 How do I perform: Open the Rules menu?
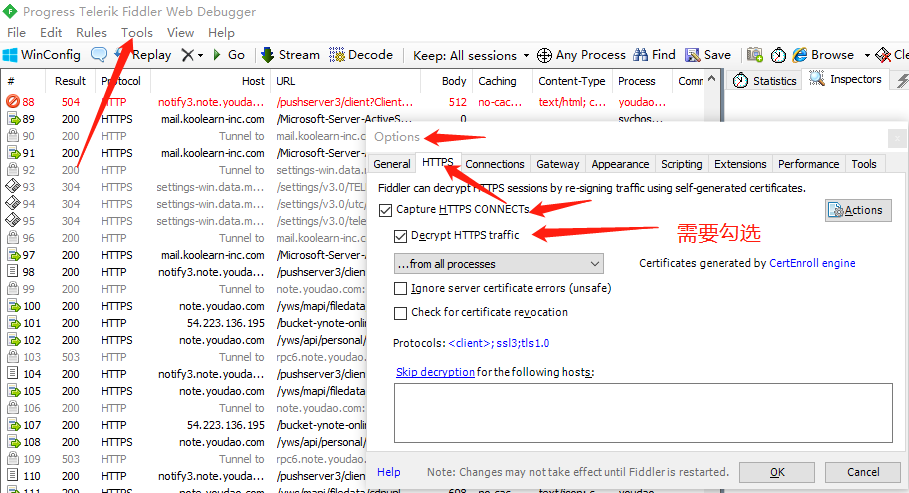click(92, 32)
